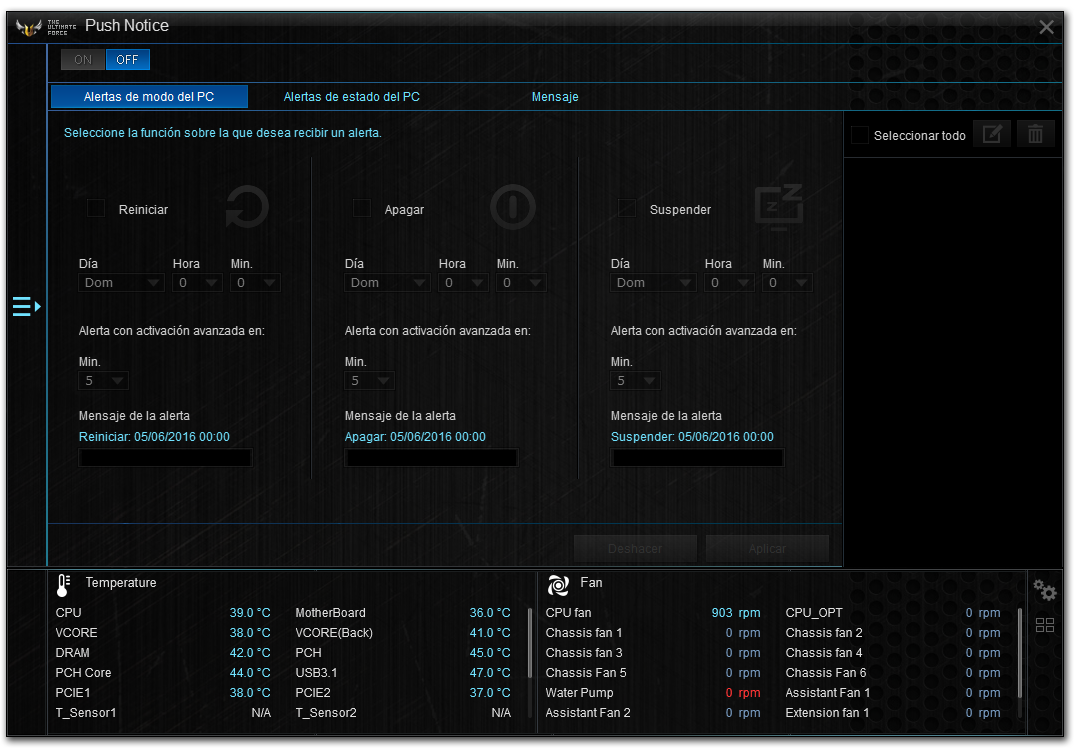The width and height of the screenshot is (1080, 749).
Task: Click the Chassis Fan 5 row
Action: [653, 673]
